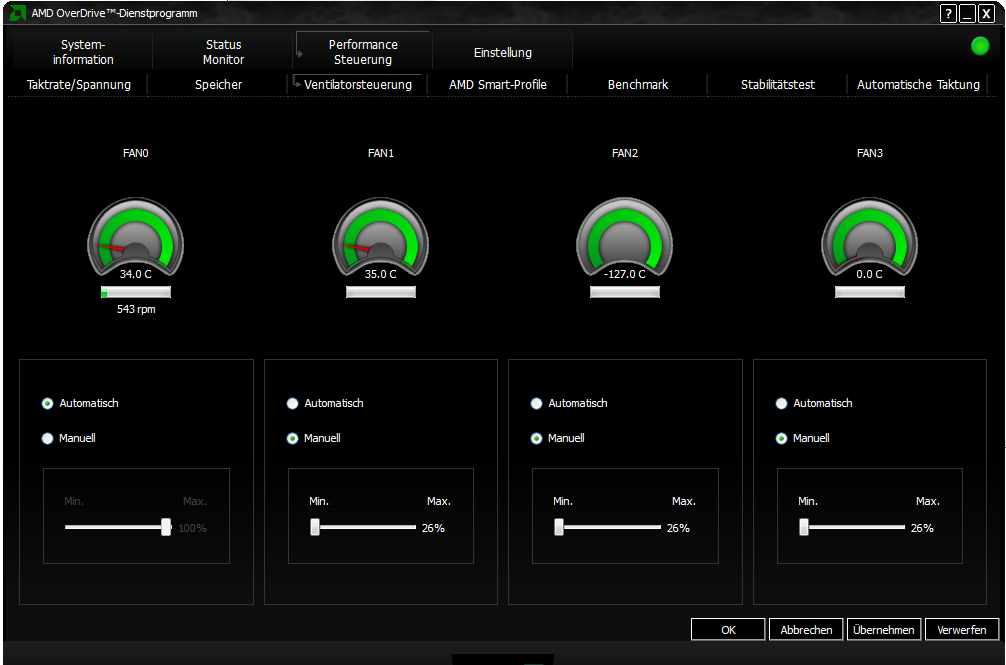Click the Abbrechen button
Image resolution: width=1006 pixels, height=665 pixels.
(806, 630)
